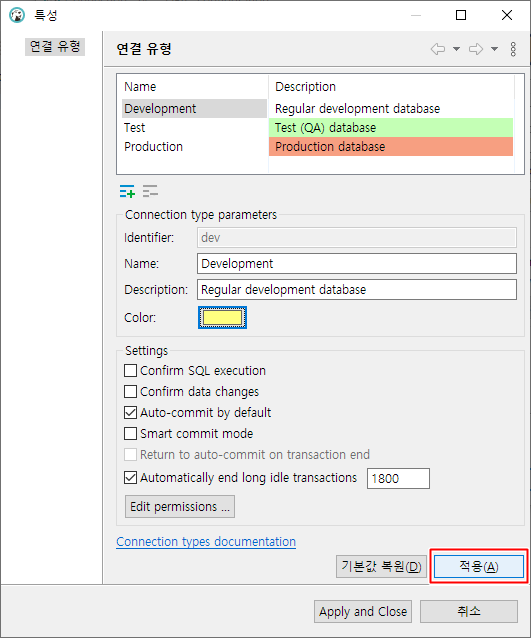
Task: Select 연결 유형 in the left tree
Action: click(55, 46)
